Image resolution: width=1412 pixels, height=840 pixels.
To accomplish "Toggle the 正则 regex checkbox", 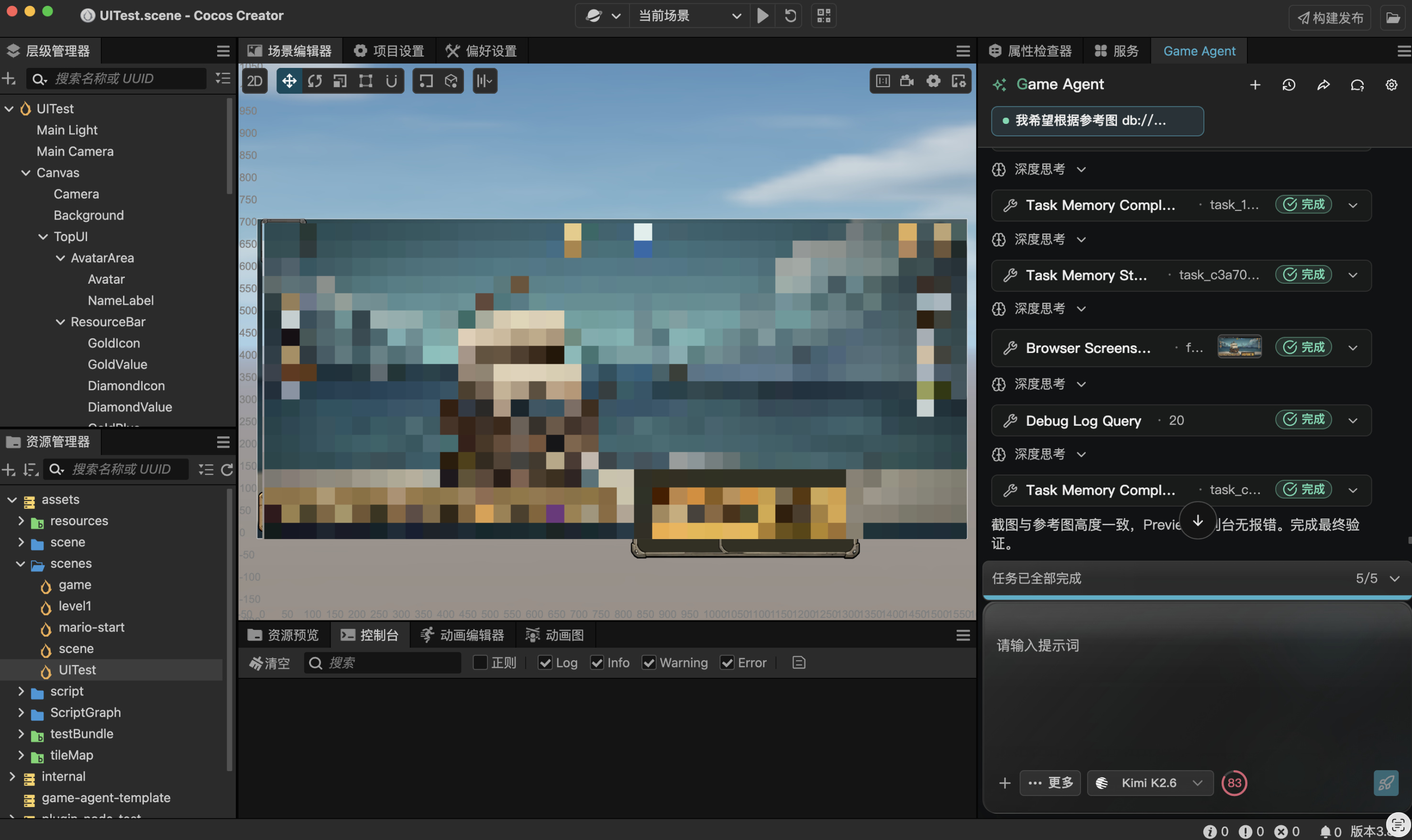I will [x=480, y=663].
